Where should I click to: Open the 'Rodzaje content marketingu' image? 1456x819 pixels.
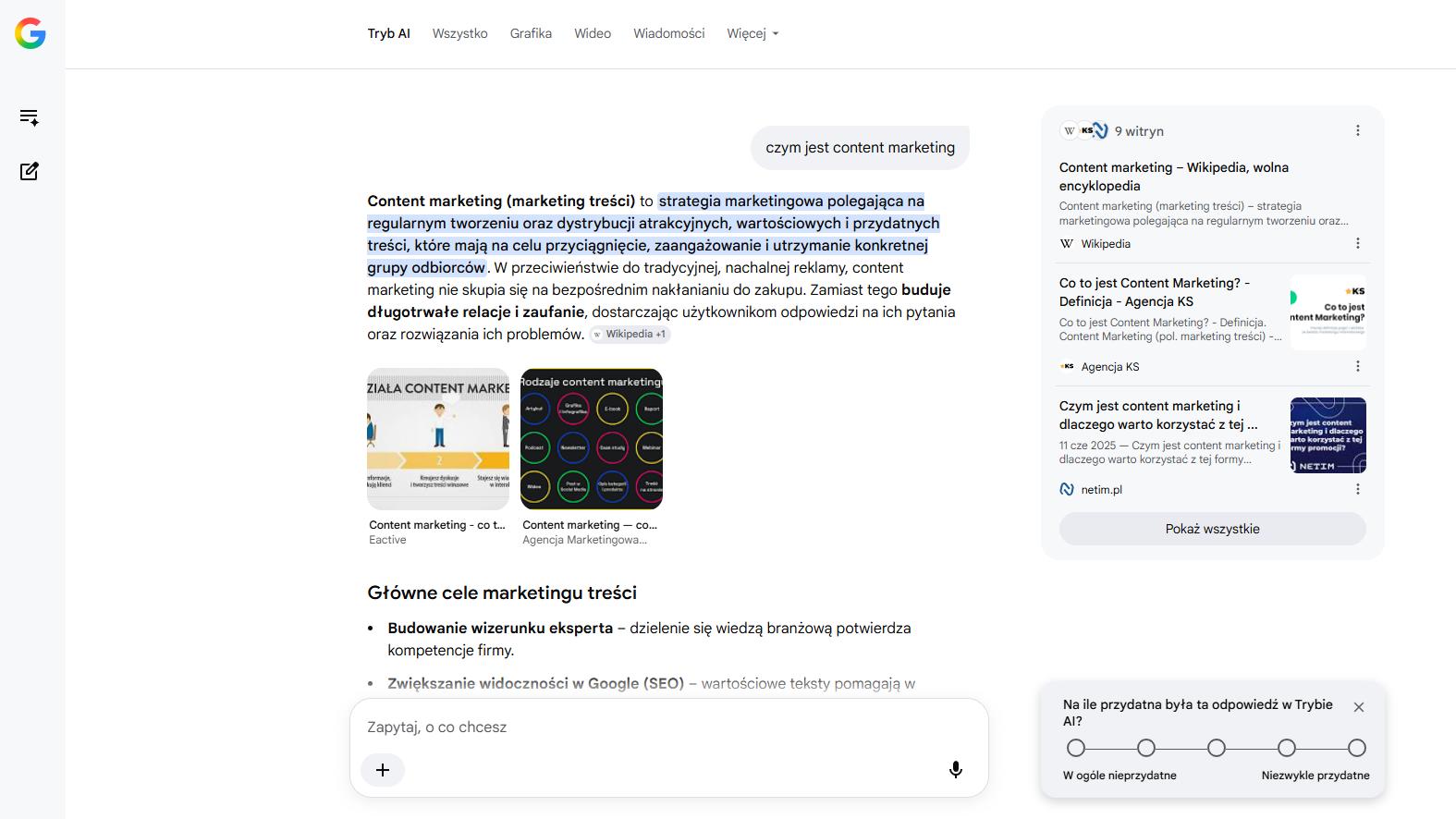click(592, 439)
